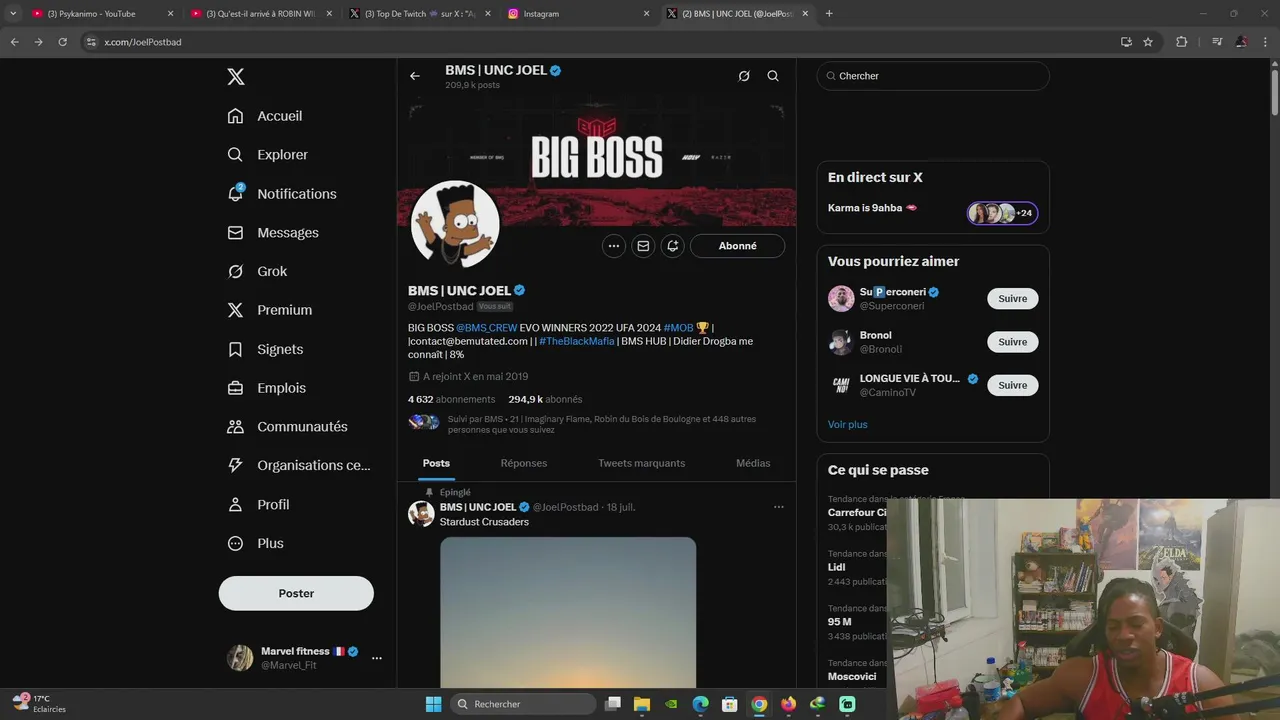Click the Abonné following button

pos(737,246)
